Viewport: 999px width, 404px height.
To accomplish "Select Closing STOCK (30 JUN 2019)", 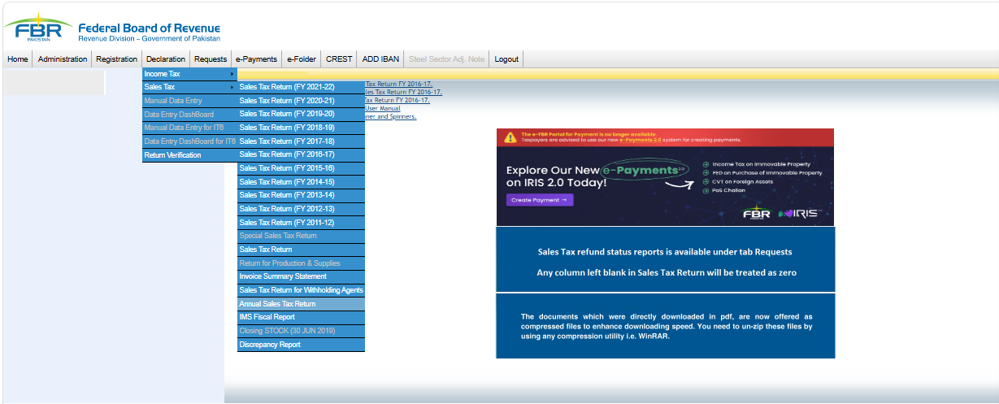I will click(301, 331).
